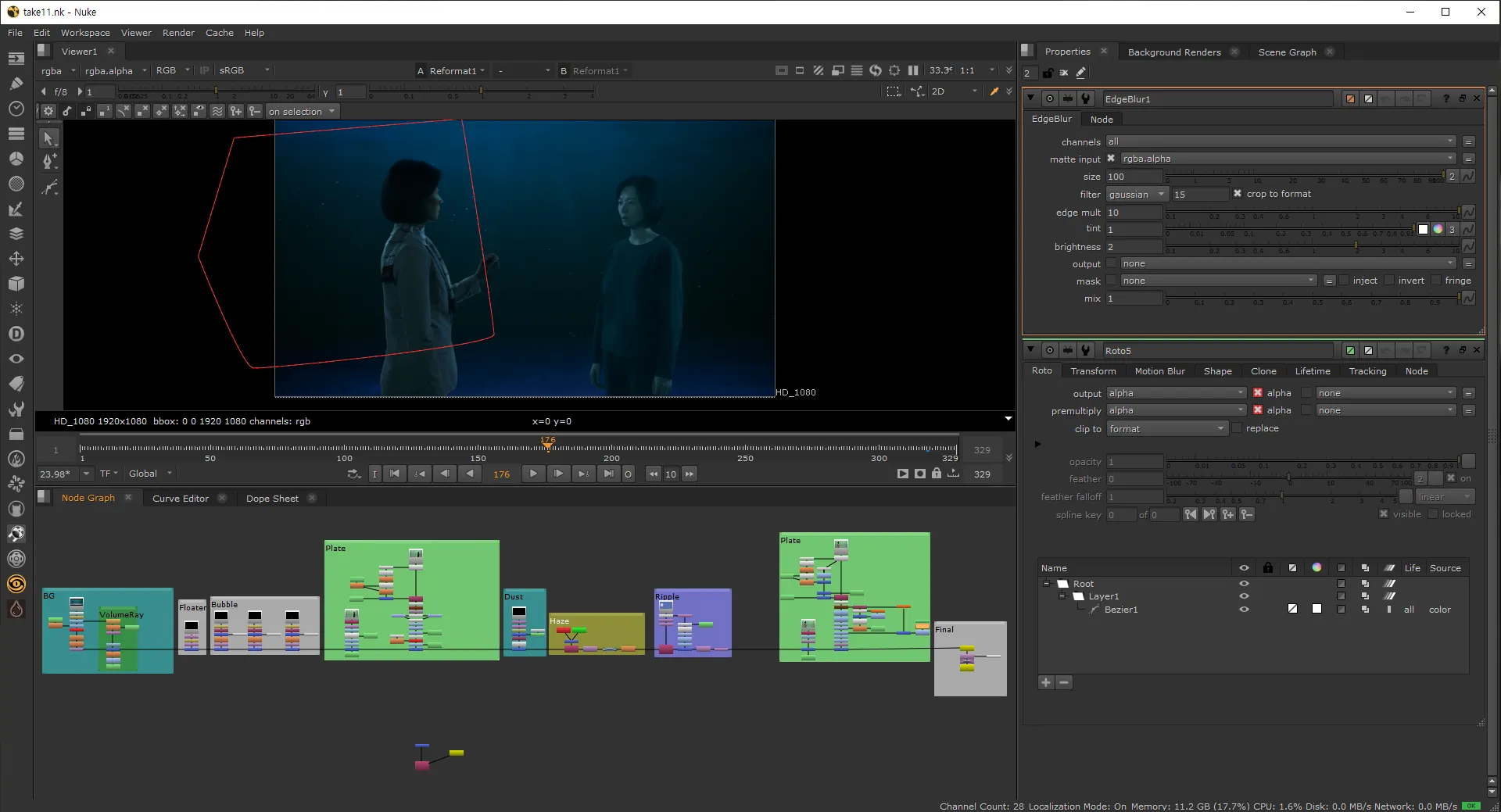The image size is (1501, 812).
Task: Enable the invert mask checkbox
Action: coord(1389,281)
